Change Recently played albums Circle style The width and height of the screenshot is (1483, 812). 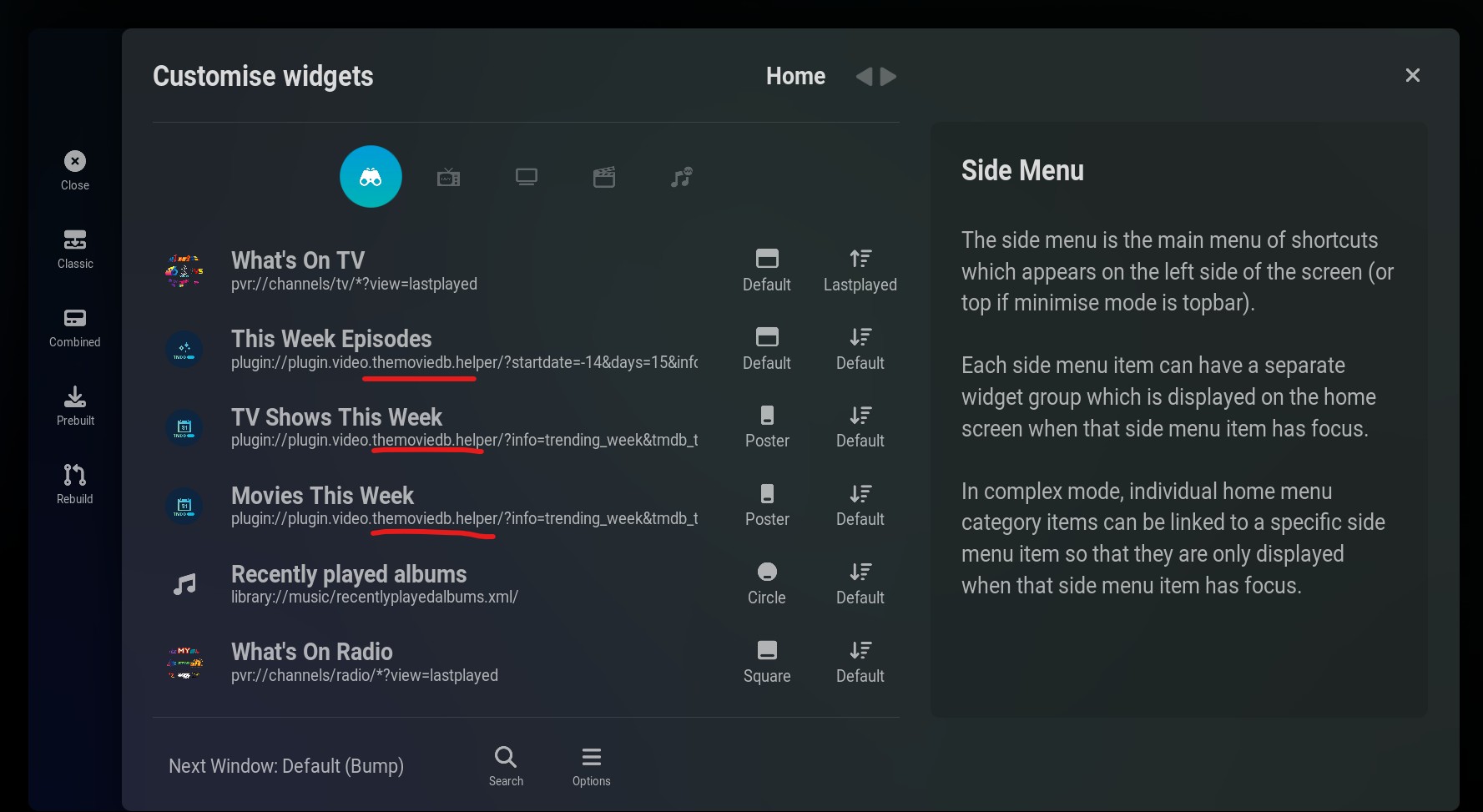767,583
